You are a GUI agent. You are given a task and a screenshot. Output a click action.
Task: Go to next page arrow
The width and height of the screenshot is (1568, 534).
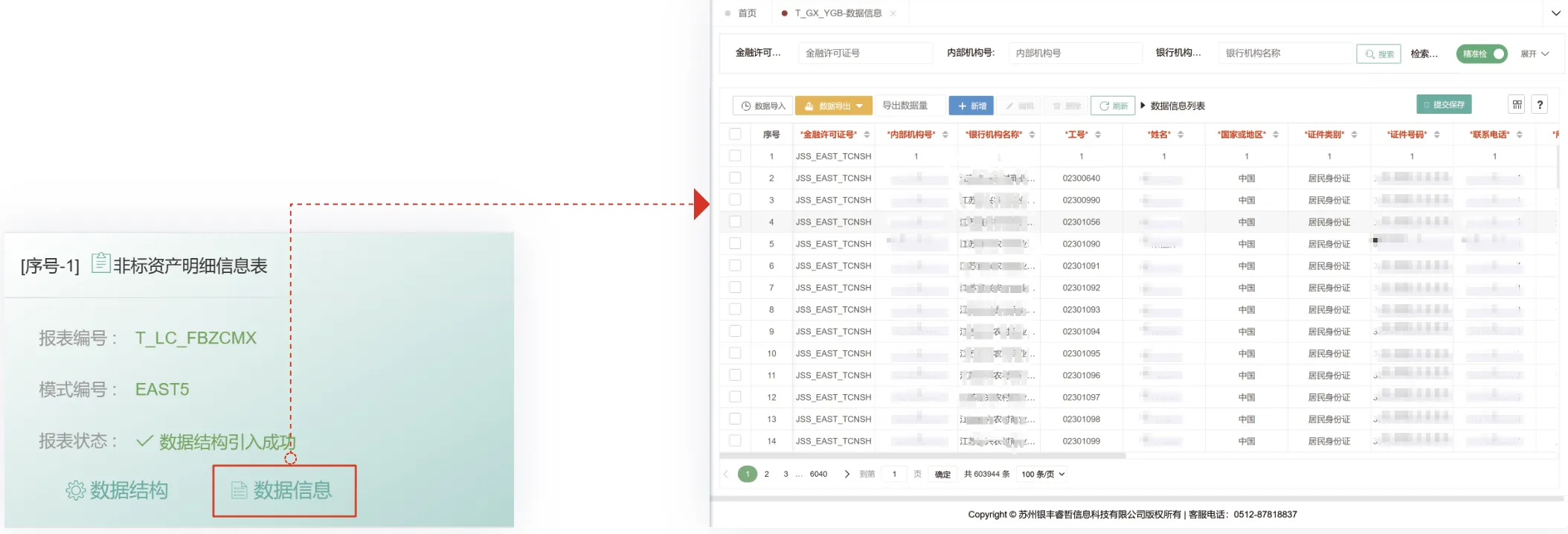pos(846,474)
